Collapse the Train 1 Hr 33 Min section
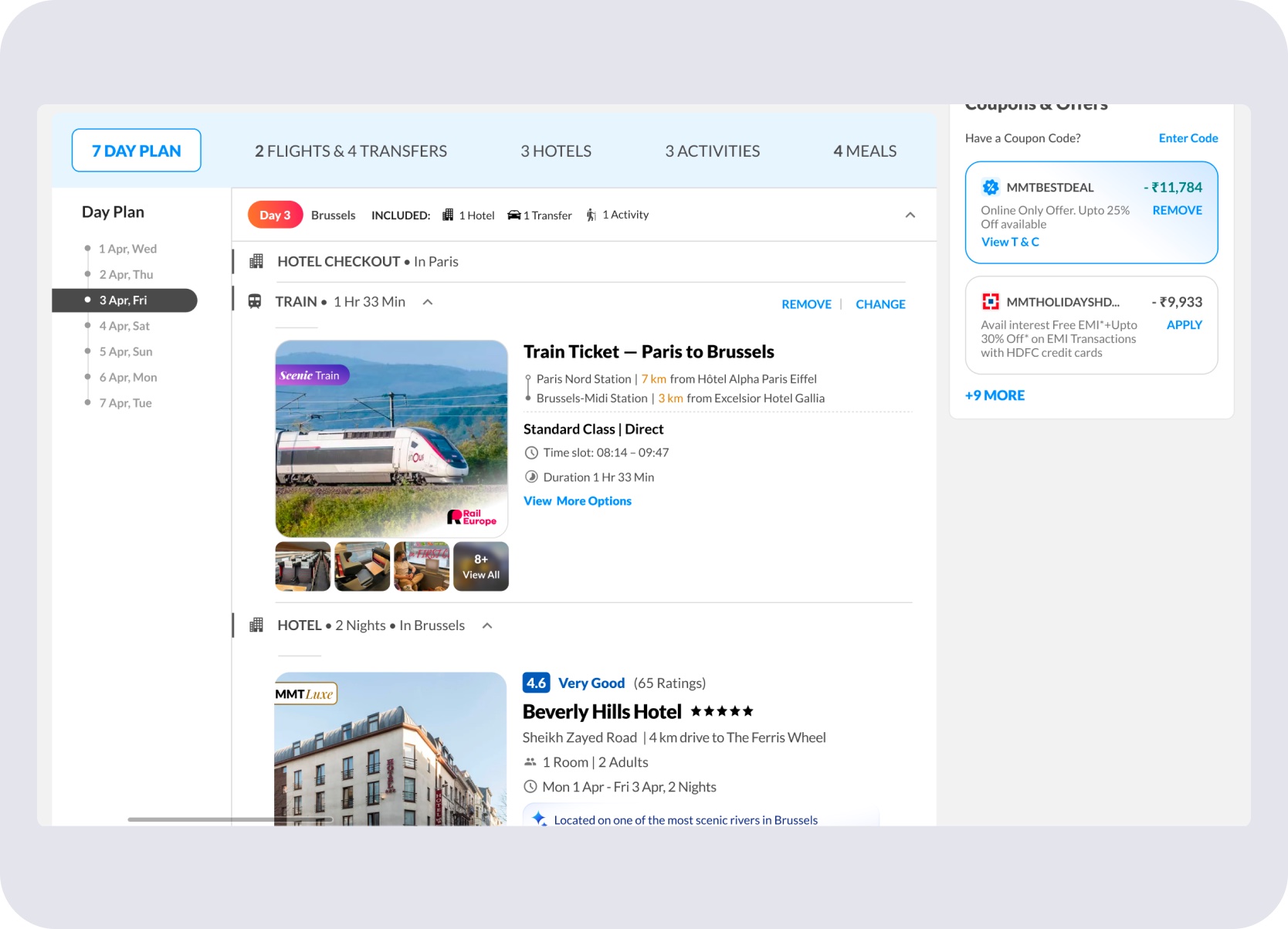Screen dimensions: 1288x929 click(x=428, y=302)
